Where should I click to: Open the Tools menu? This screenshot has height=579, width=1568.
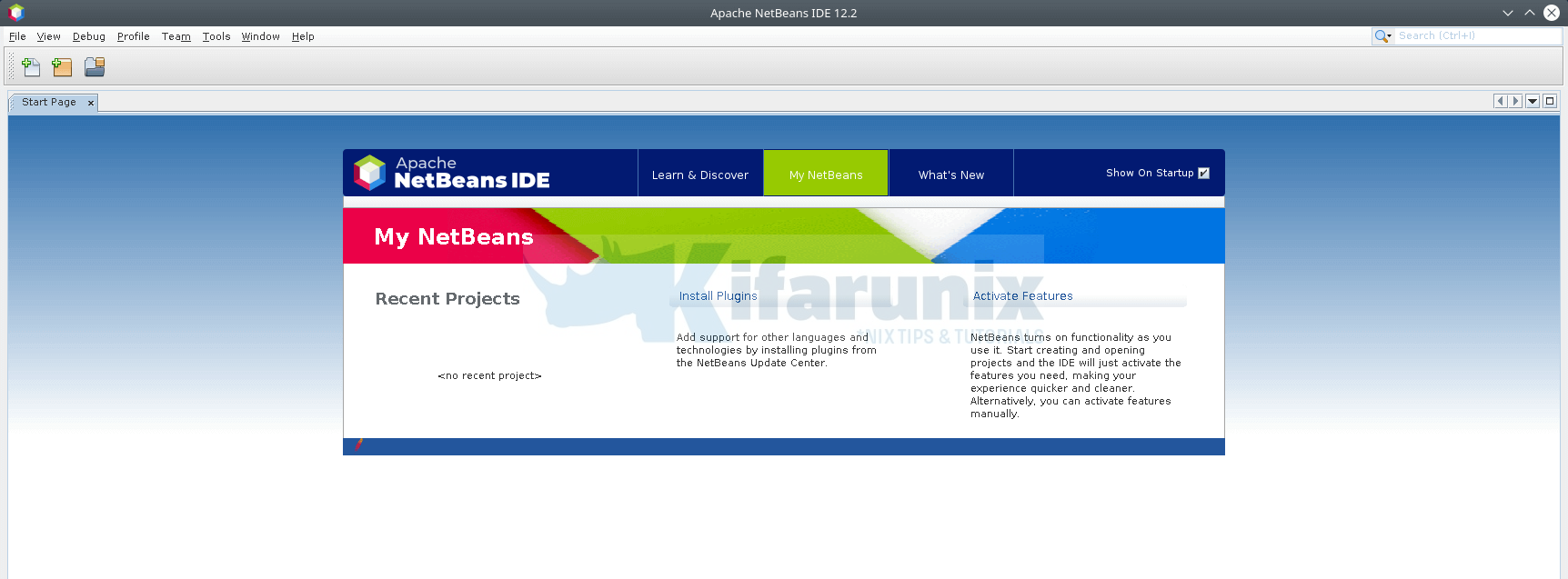[x=216, y=36]
